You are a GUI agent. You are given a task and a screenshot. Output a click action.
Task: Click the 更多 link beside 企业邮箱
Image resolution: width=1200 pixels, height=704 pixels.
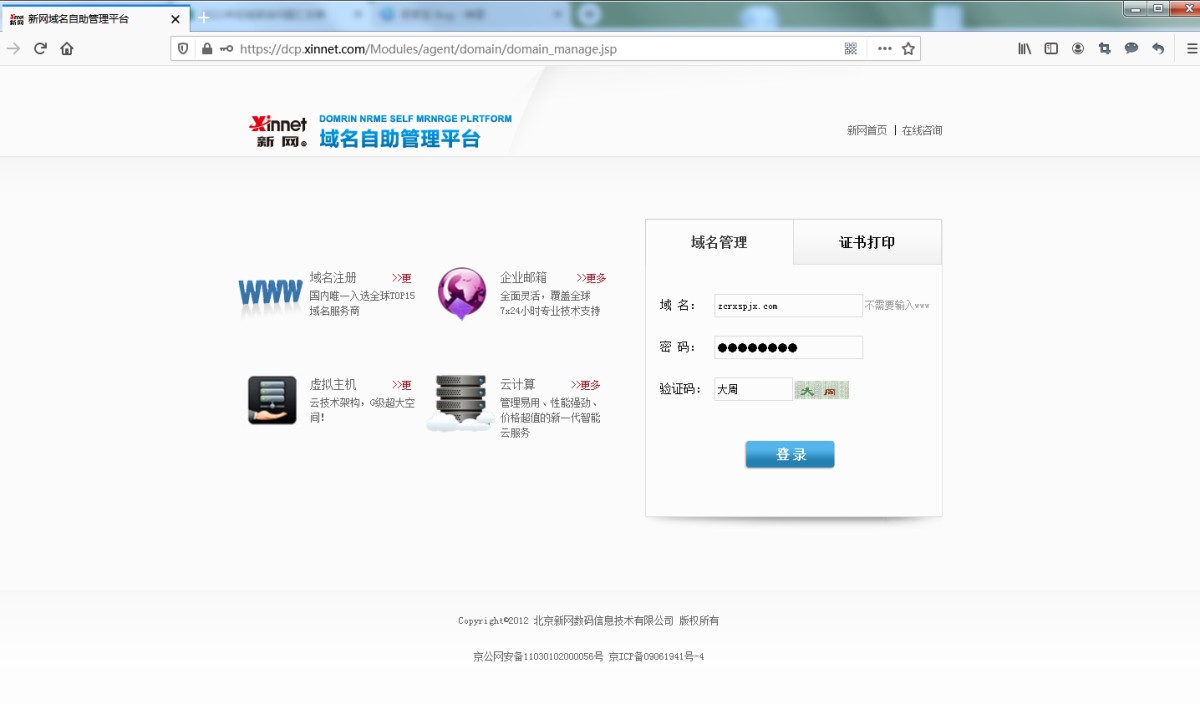pyautogui.click(x=591, y=278)
